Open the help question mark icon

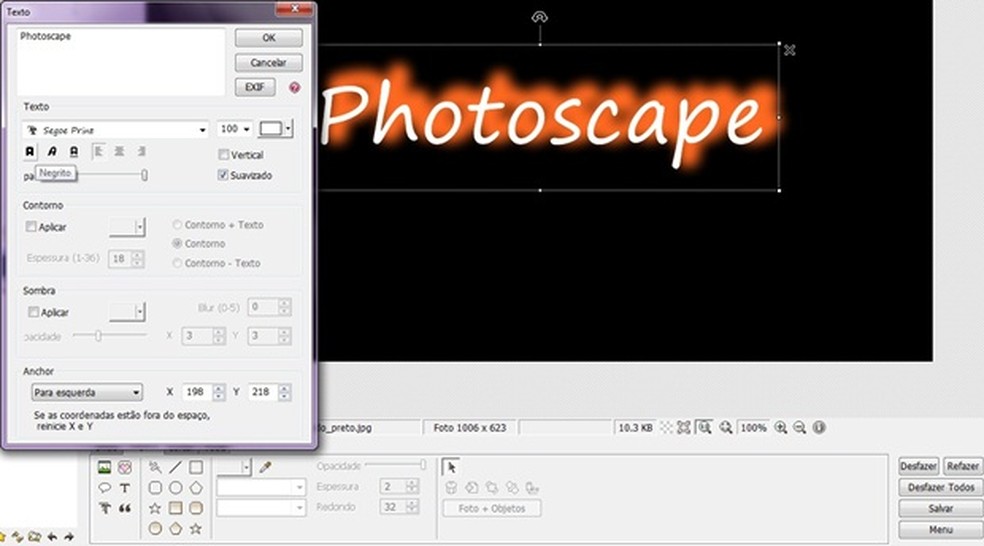294,87
